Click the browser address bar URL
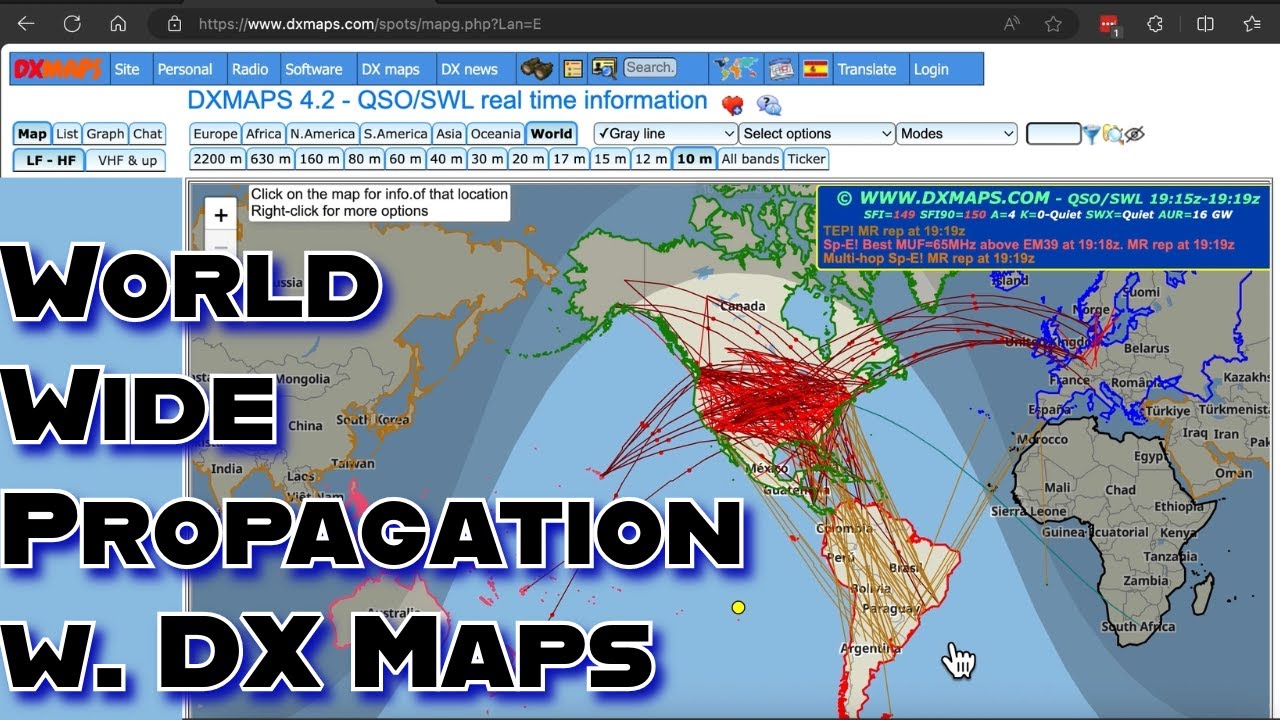Image resolution: width=1280 pixels, height=720 pixels. (x=370, y=24)
